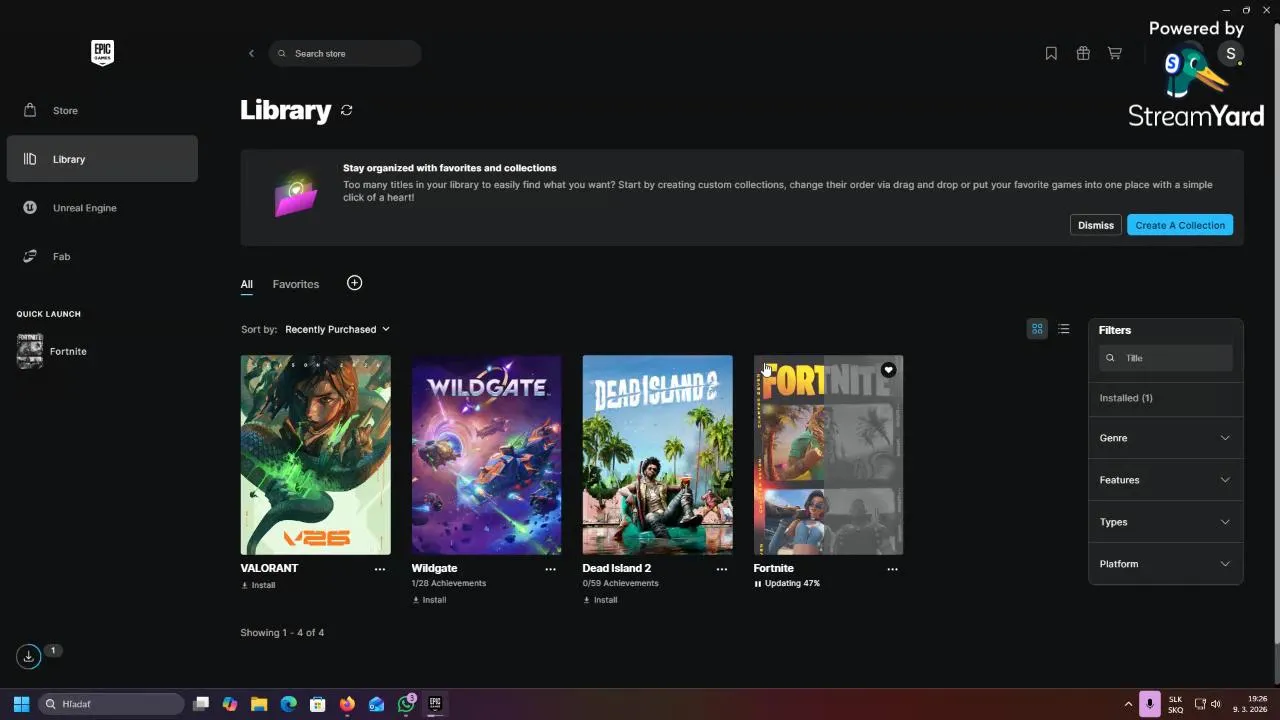
Task: Open Fortnite three-dot options menu
Action: [x=893, y=569]
